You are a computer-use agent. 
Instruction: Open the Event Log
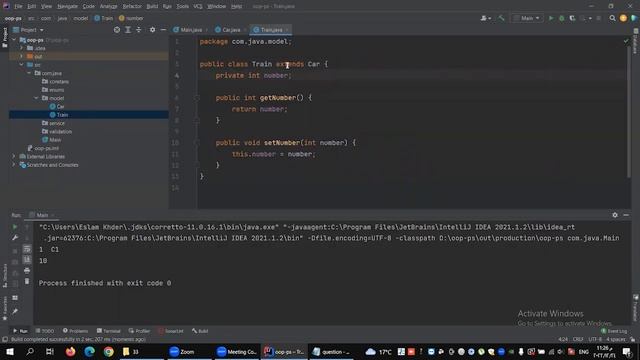(614, 331)
